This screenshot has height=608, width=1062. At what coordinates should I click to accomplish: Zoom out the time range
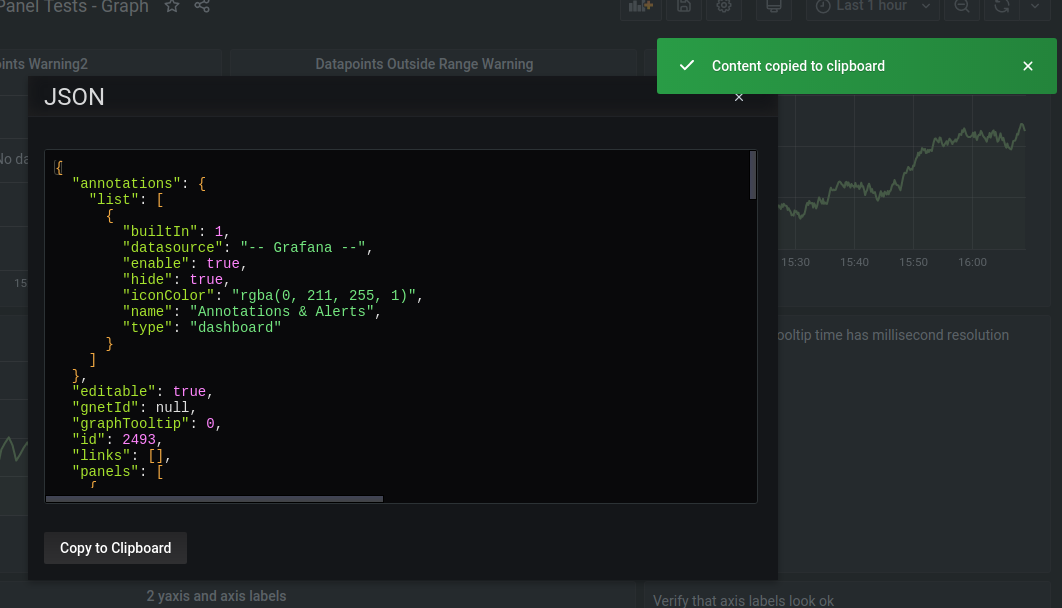click(961, 9)
